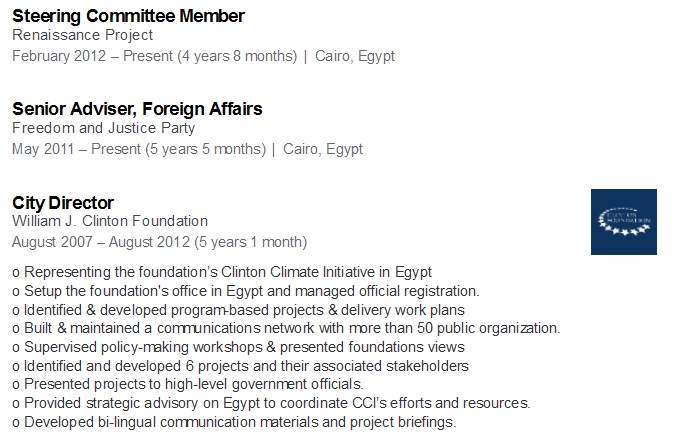Click the Renaissance Project organization name

pyautogui.click(x=82, y=35)
